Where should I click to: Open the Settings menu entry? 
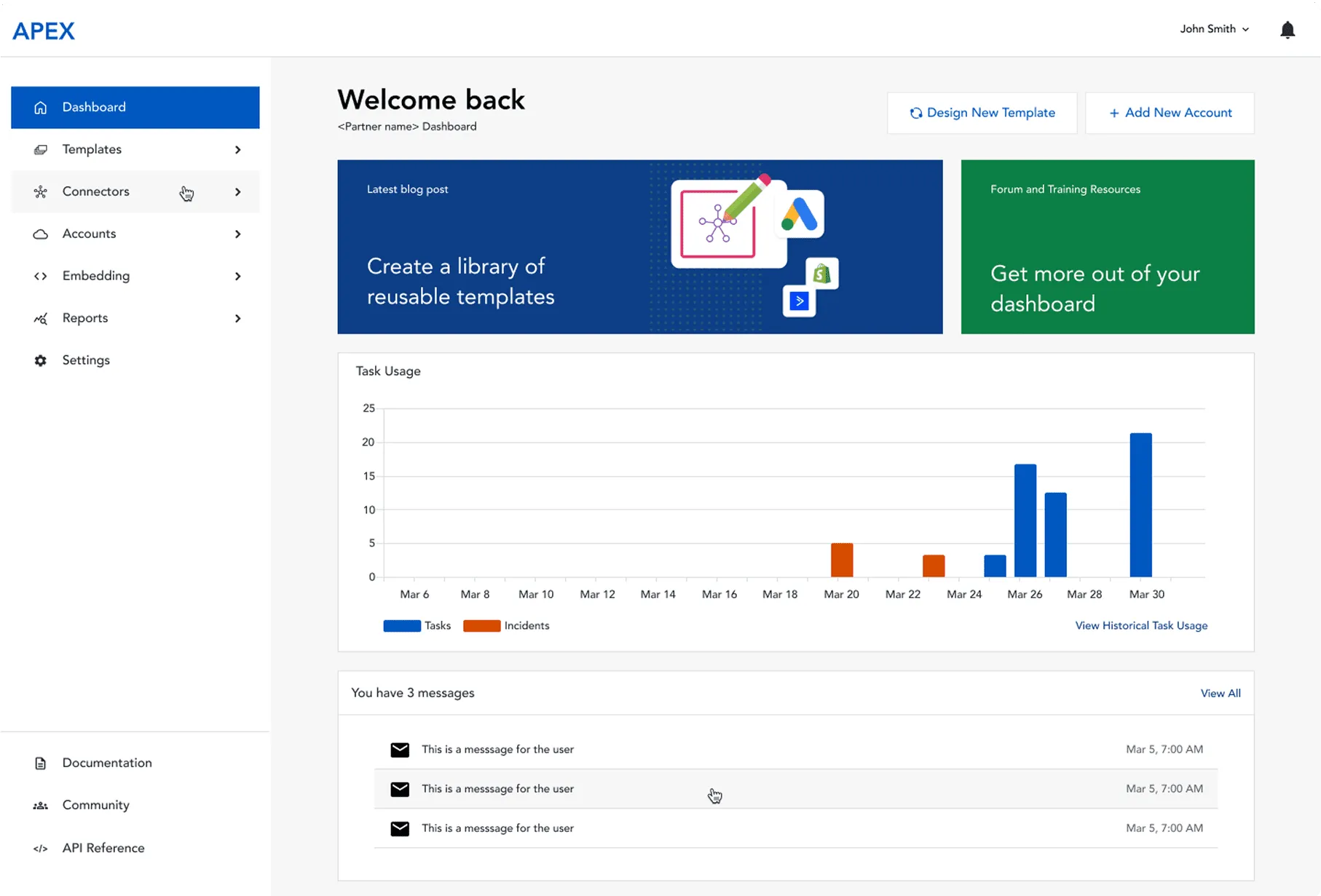(x=85, y=360)
